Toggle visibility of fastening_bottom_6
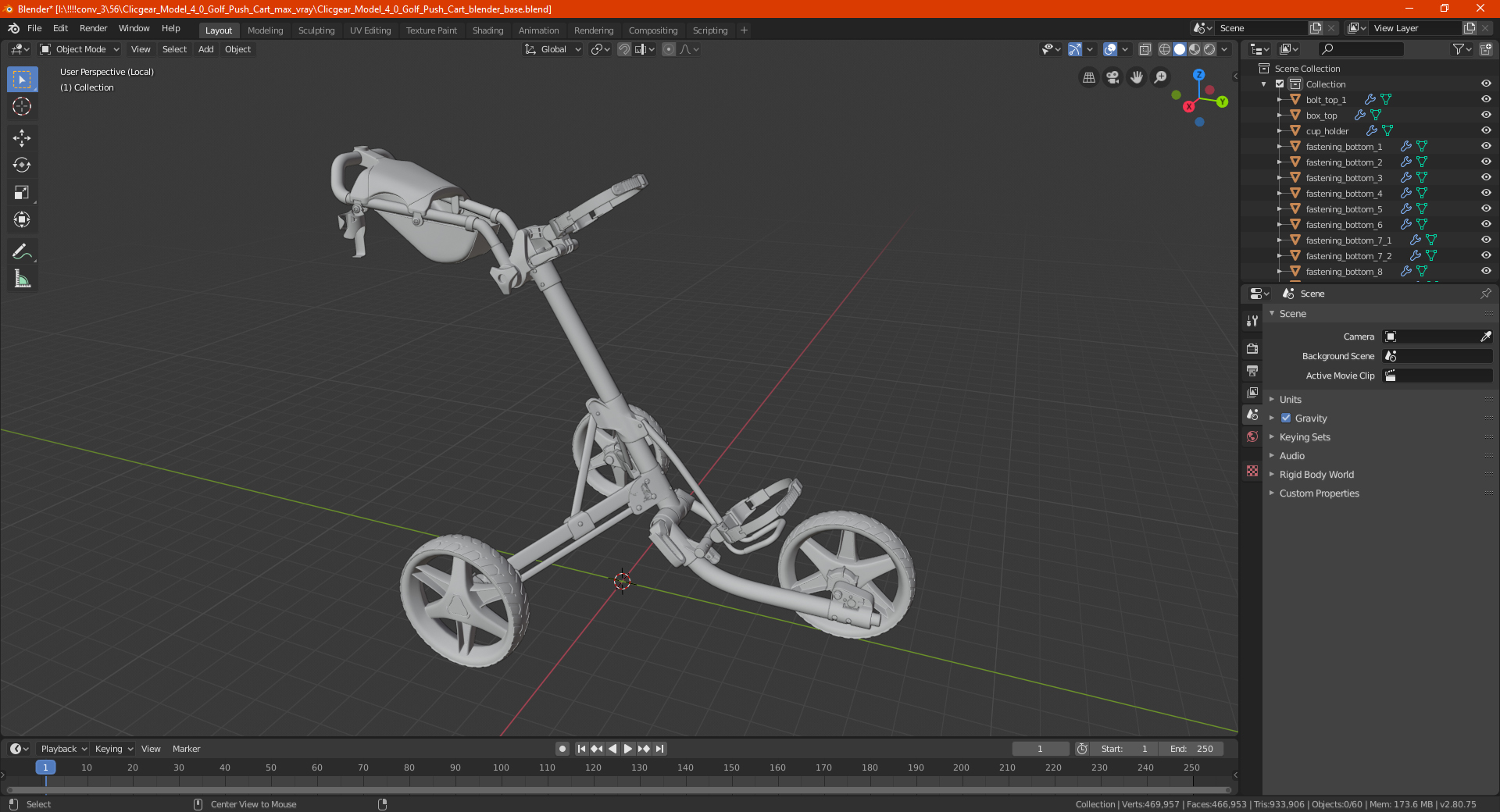This screenshot has height=812, width=1500. point(1486,224)
